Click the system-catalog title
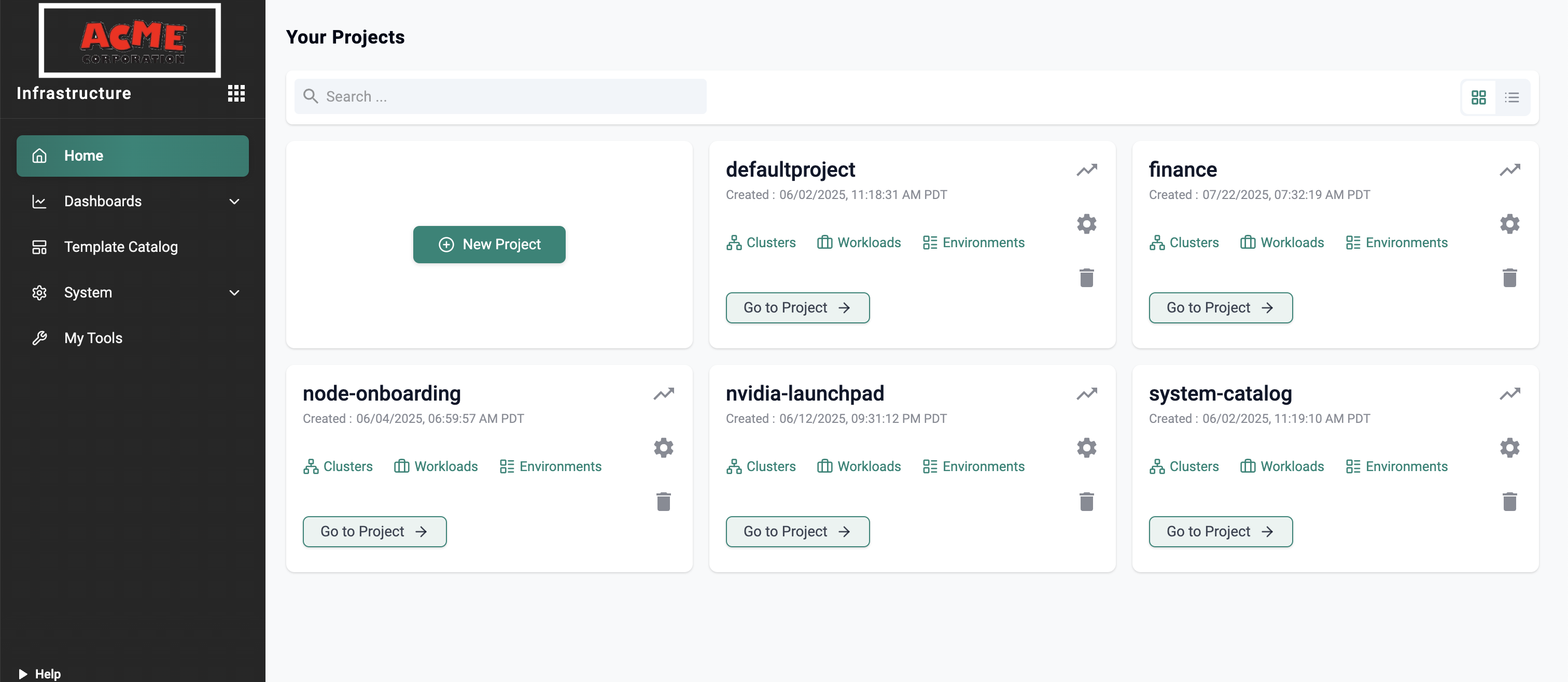 [1220, 394]
